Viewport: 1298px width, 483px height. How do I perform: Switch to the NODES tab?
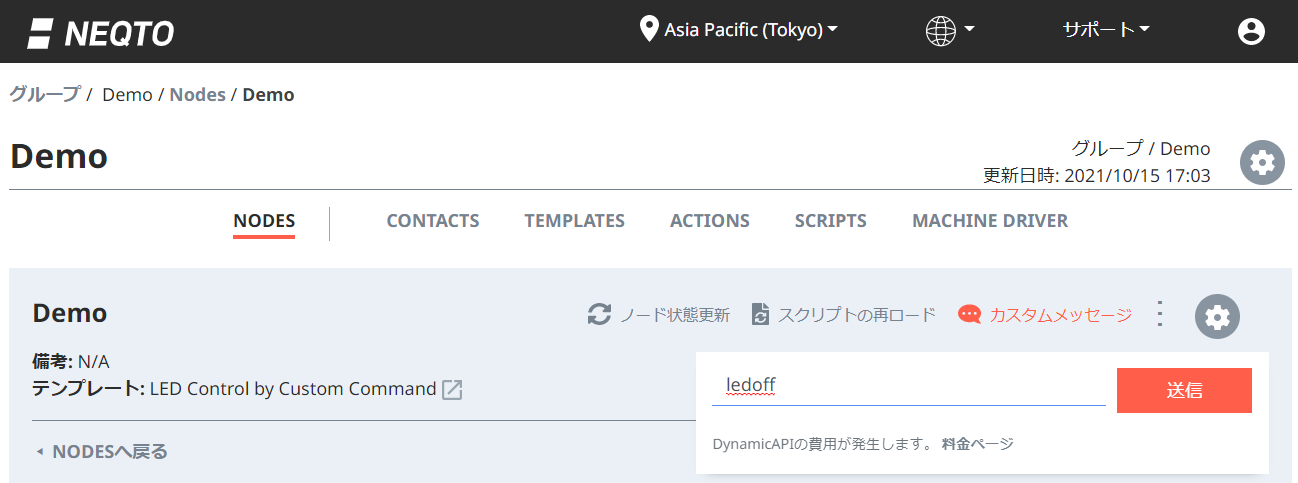264,221
